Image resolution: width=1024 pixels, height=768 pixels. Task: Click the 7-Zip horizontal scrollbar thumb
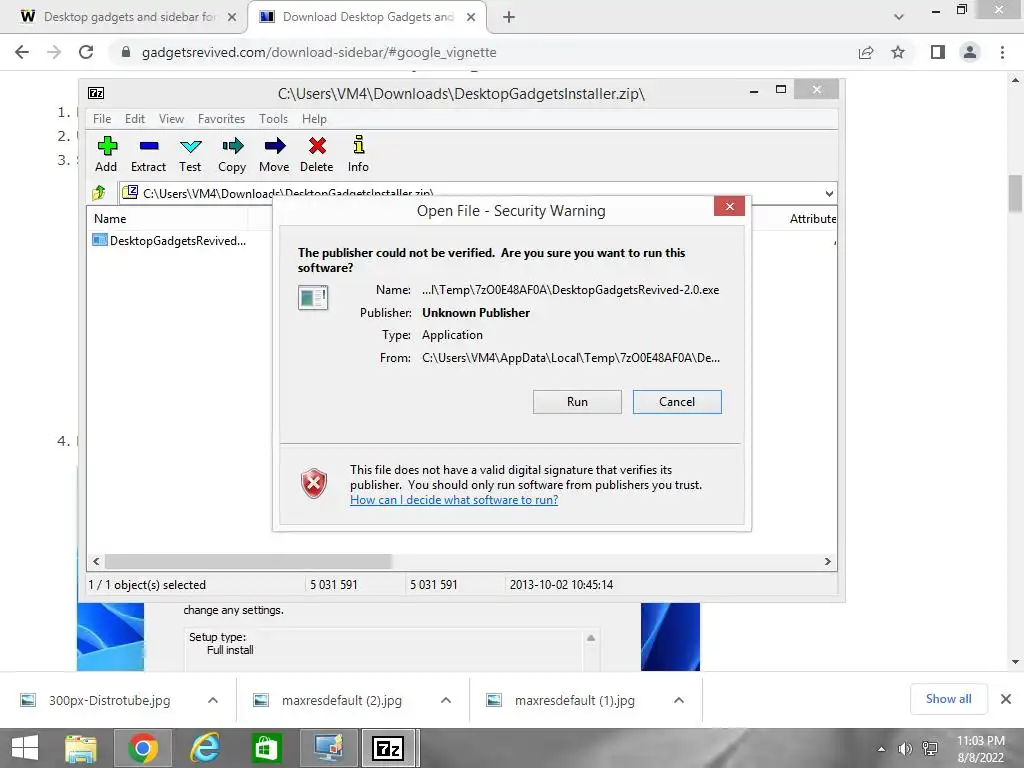pos(248,561)
